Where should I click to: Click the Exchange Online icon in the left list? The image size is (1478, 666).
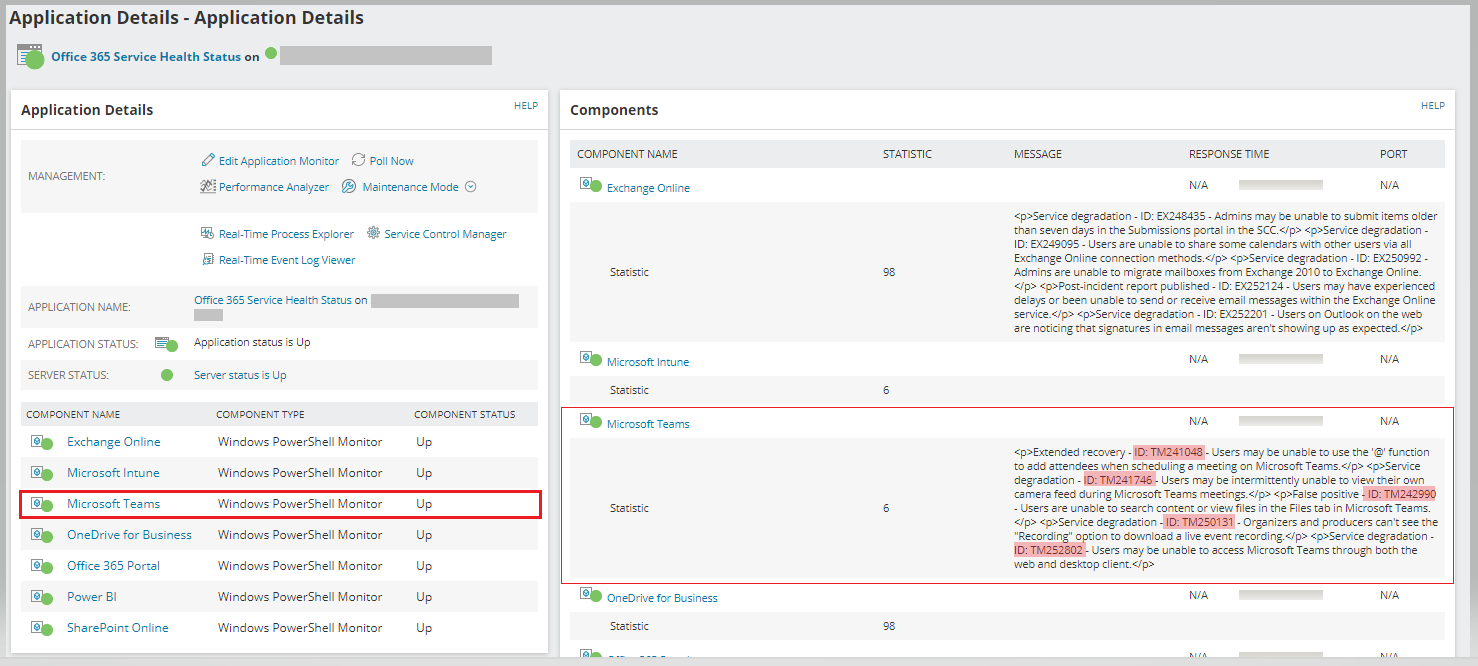coord(41,442)
